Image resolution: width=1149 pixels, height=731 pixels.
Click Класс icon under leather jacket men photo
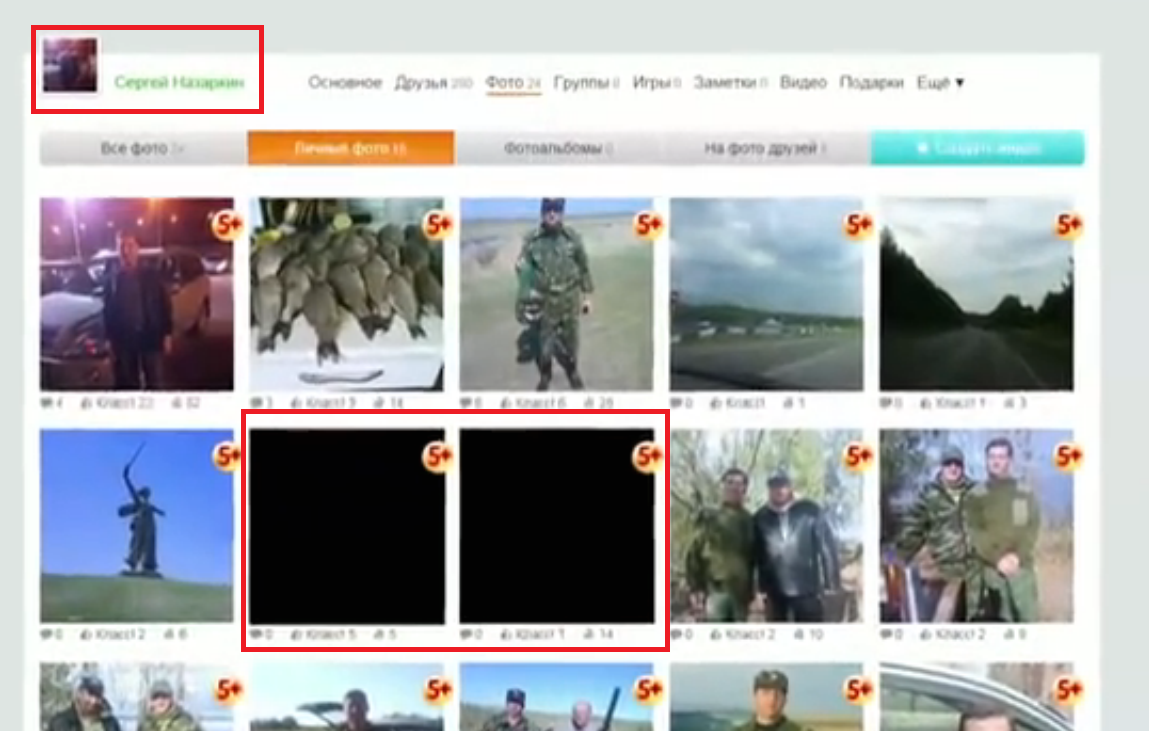click(x=717, y=634)
